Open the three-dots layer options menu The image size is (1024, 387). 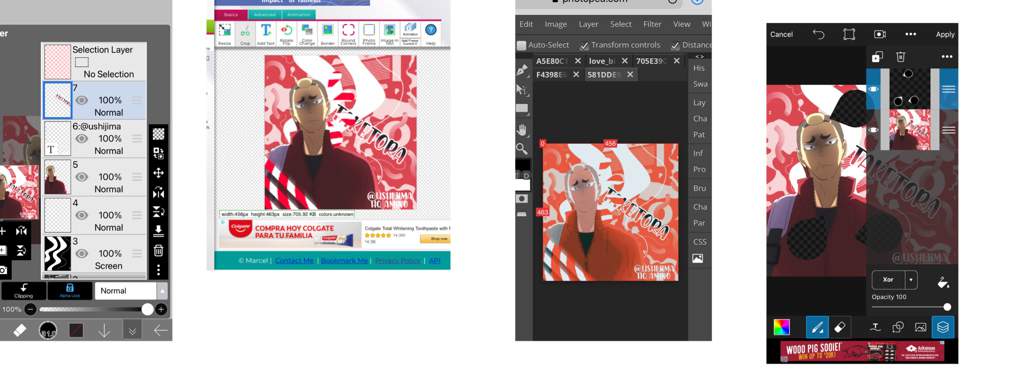946,57
